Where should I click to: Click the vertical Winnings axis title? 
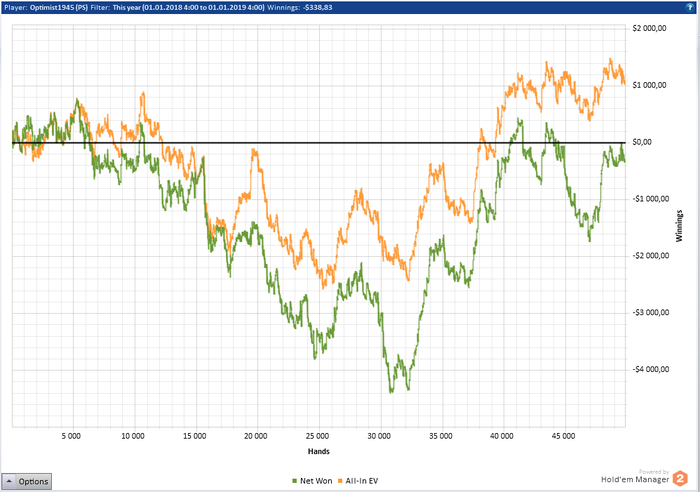point(679,226)
